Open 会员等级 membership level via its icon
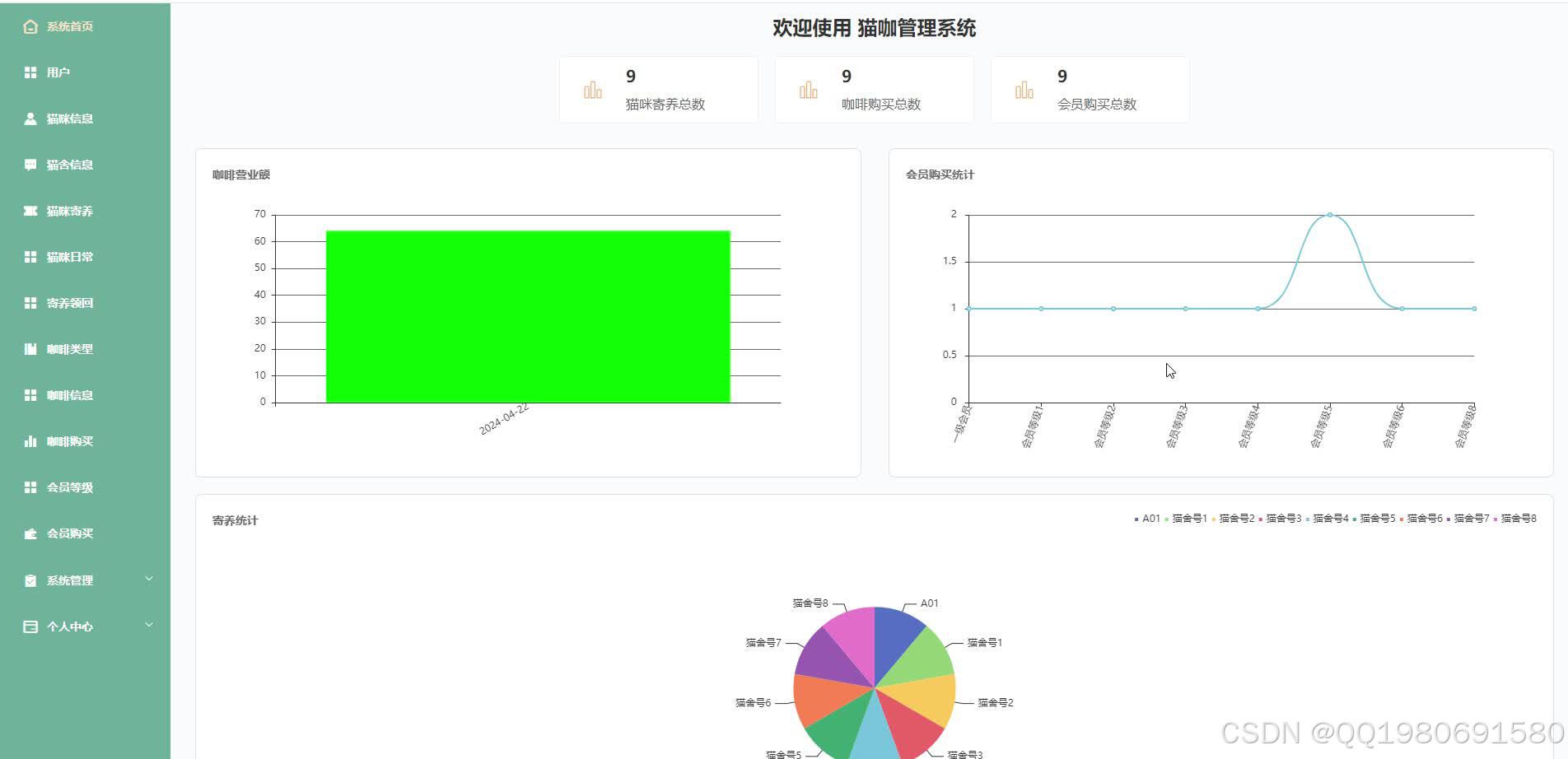 pos(30,487)
